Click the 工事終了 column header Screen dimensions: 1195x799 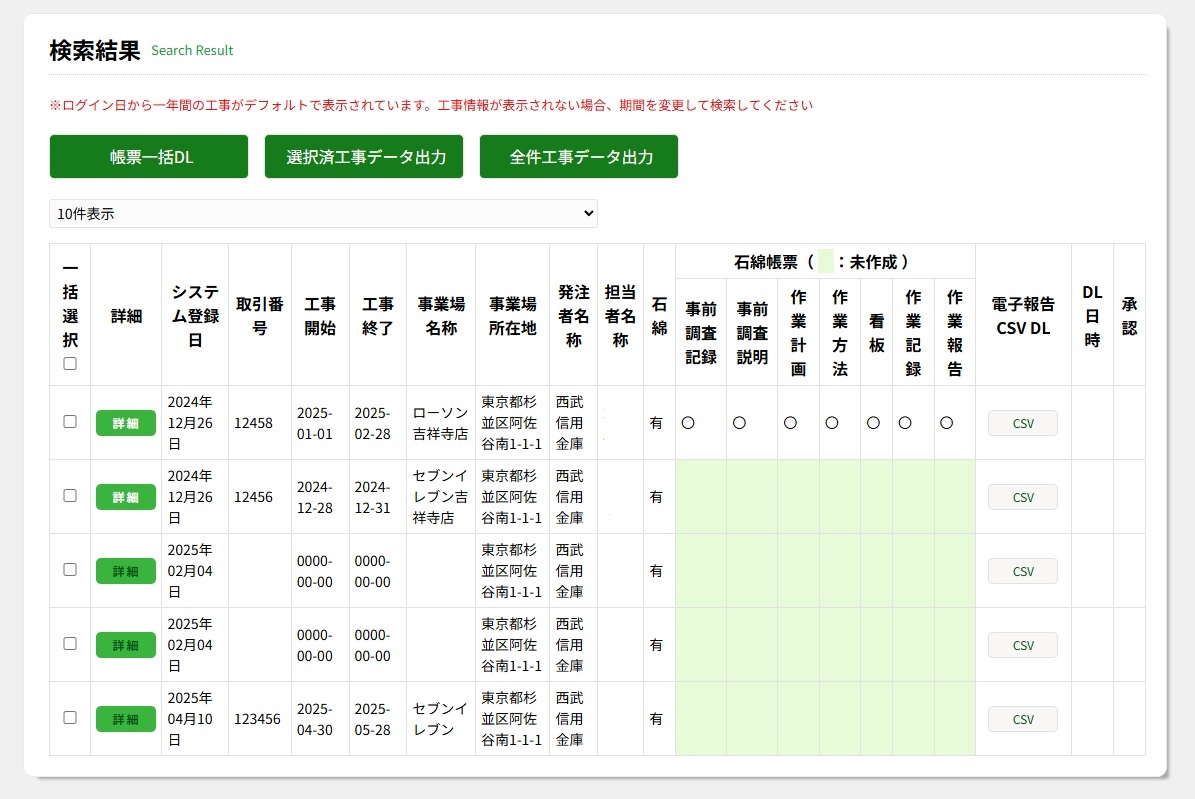click(x=378, y=316)
